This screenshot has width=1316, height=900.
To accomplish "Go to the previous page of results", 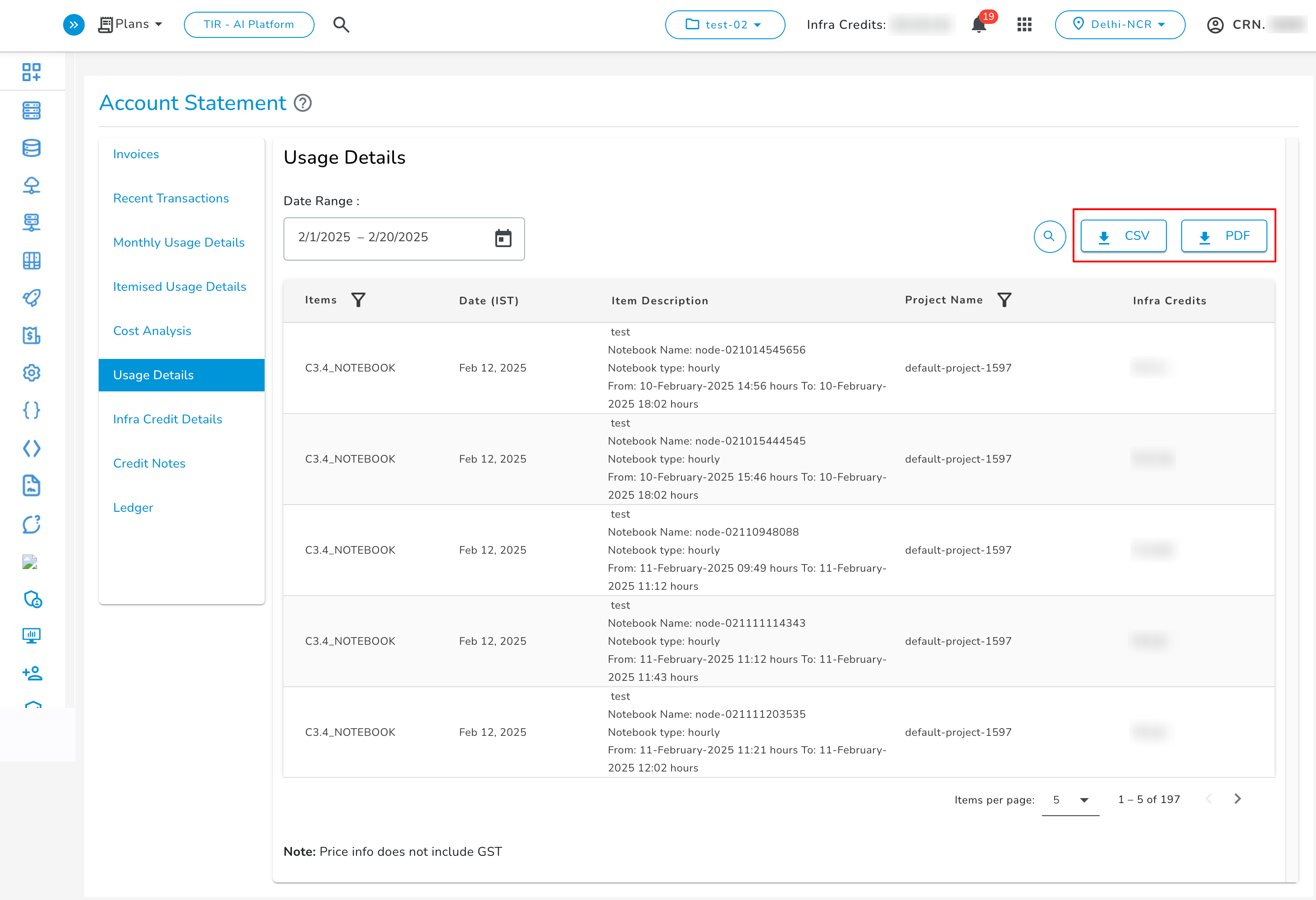I will click(x=1208, y=799).
